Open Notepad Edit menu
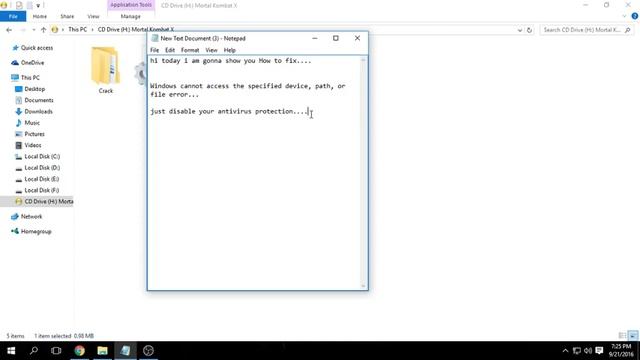Image resolution: width=640 pixels, height=360 pixels. tap(170, 50)
